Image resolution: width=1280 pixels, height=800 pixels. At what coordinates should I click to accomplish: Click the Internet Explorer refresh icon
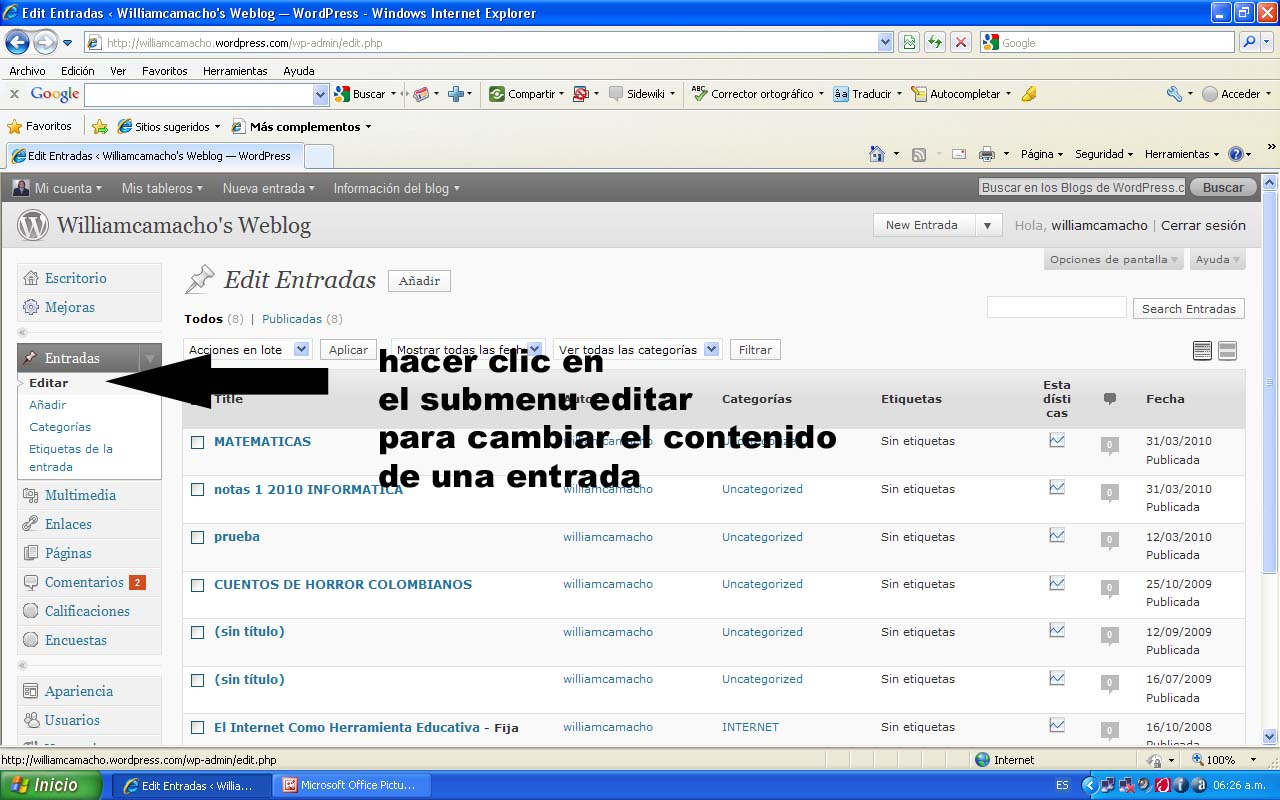click(935, 43)
